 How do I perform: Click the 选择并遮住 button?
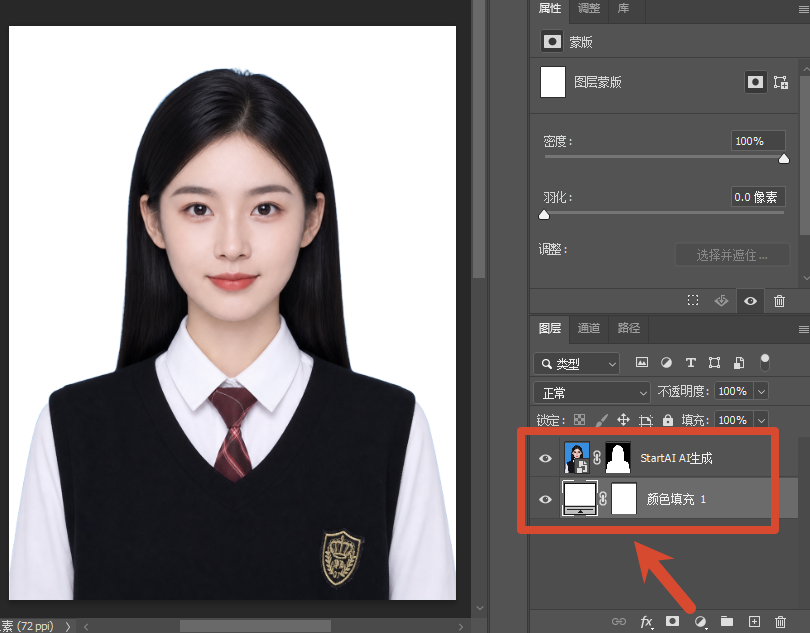pos(732,255)
